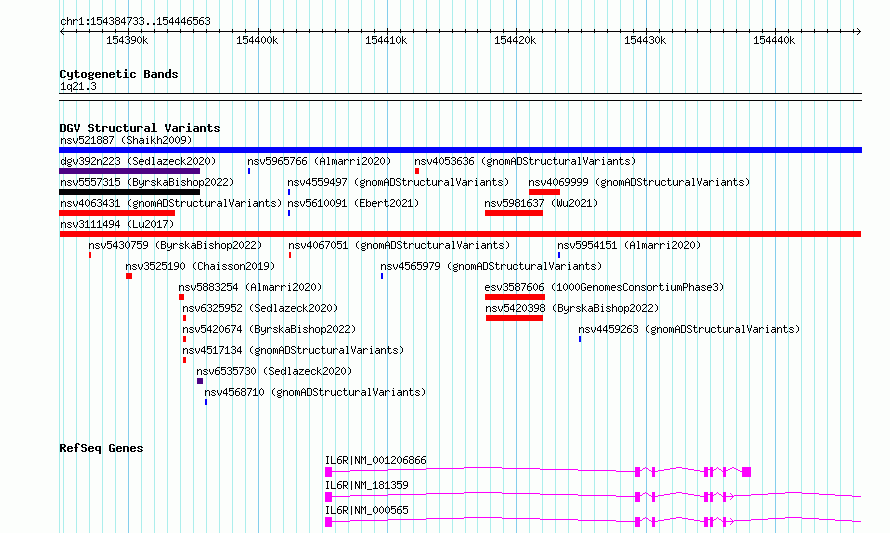Click the Cytogenetic Bands track title
Viewport: 890px width, 533px height.
click(119, 74)
